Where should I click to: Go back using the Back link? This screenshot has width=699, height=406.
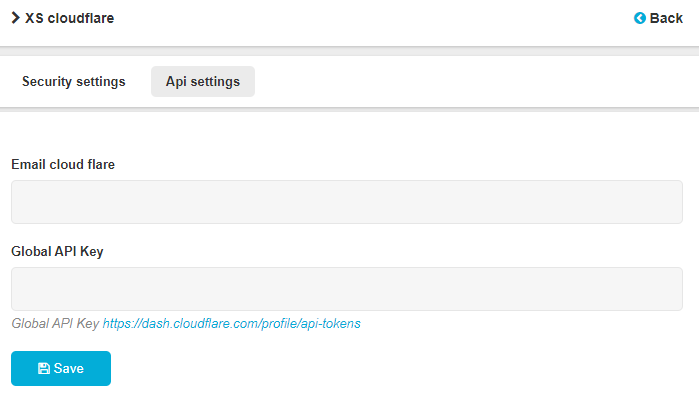pyautogui.click(x=658, y=18)
